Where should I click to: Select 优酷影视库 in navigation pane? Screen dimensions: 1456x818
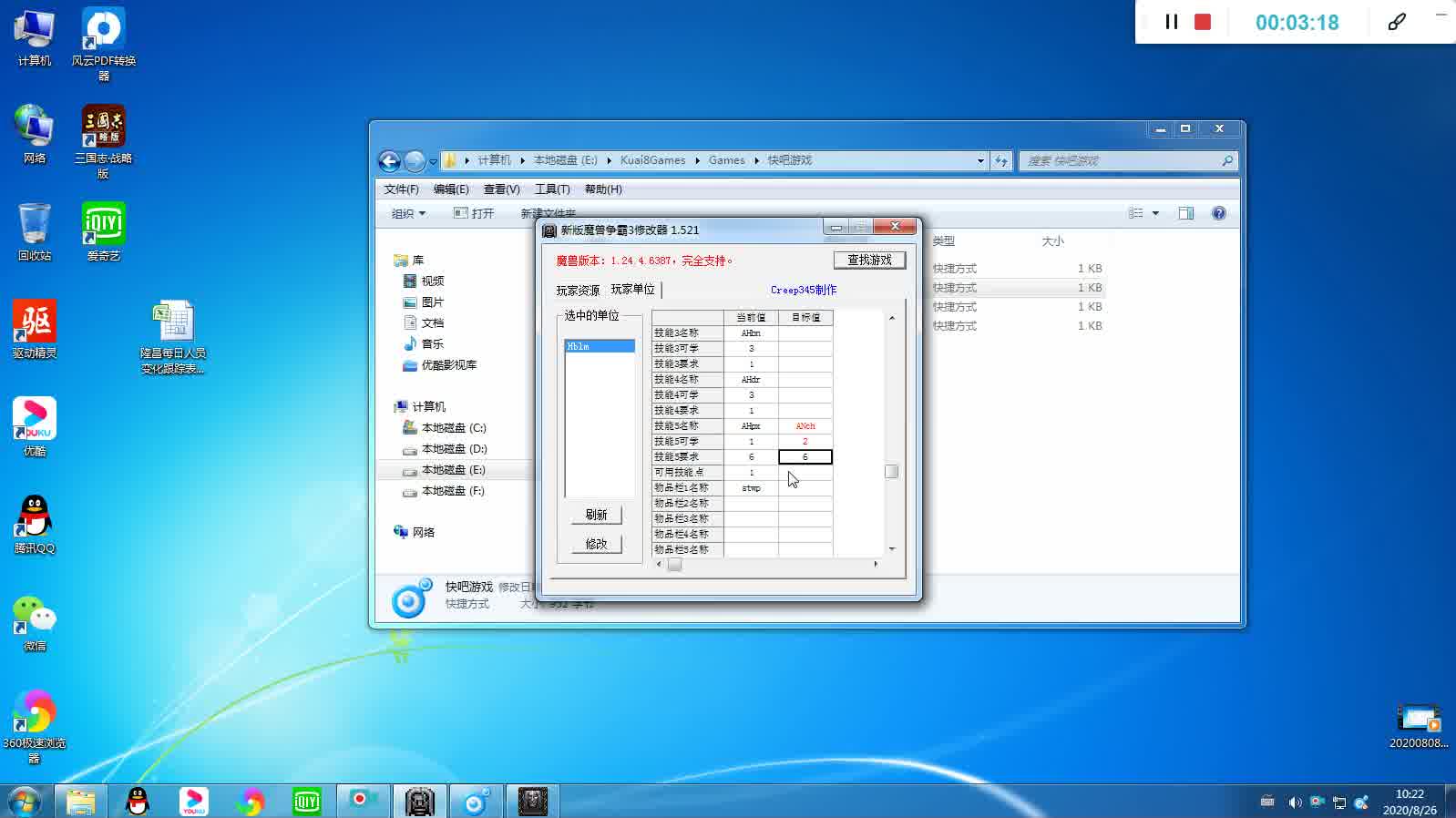[x=439, y=365]
